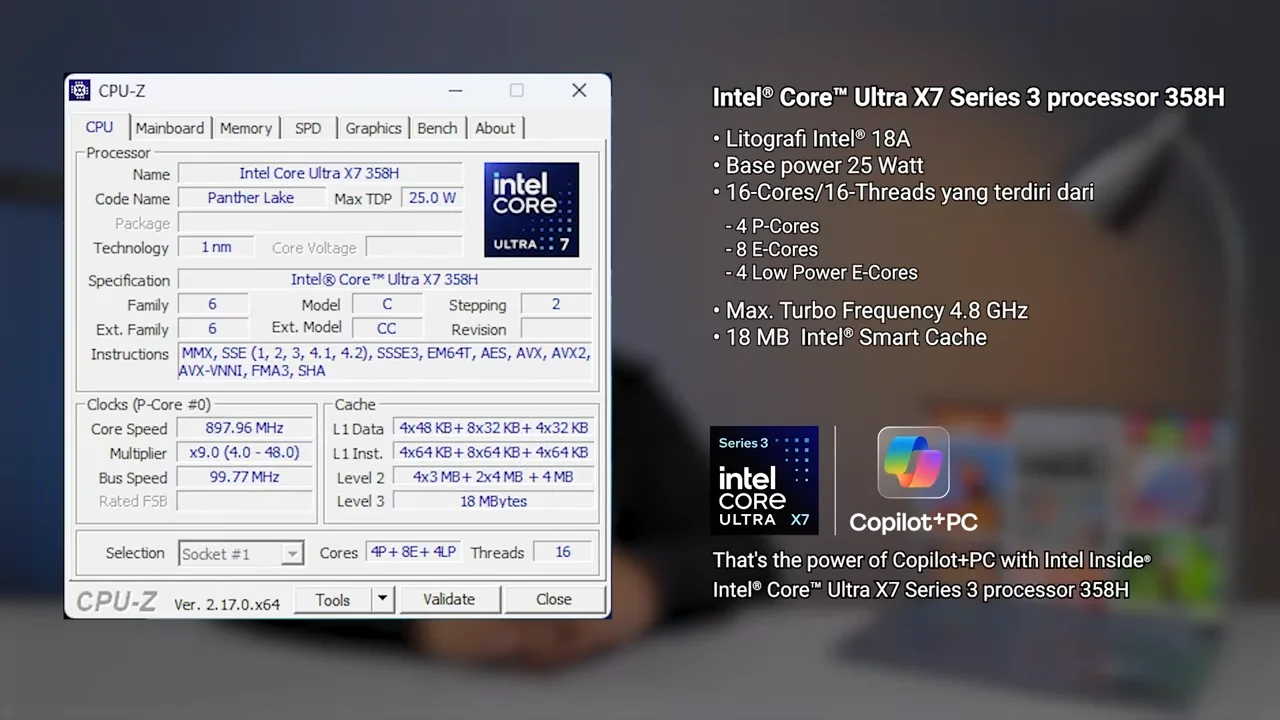Click the Instructions list text

coord(385,362)
